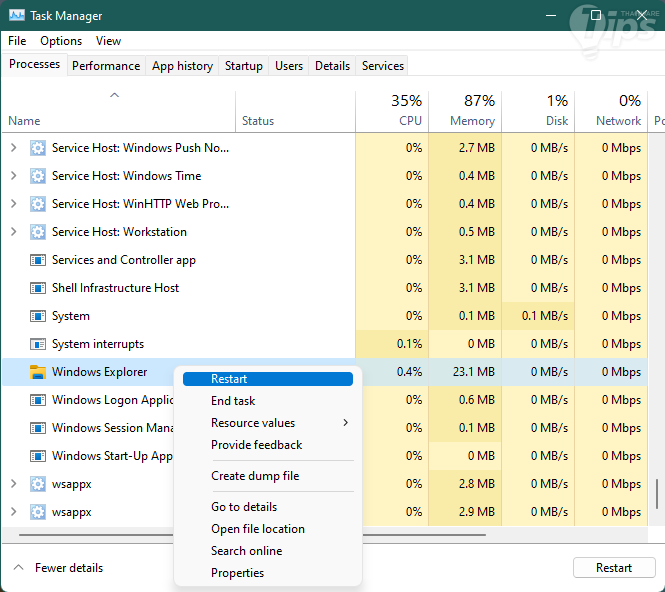Sort by the Memory column header
Screen dimensions: 665x592
[x=465, y=111]
